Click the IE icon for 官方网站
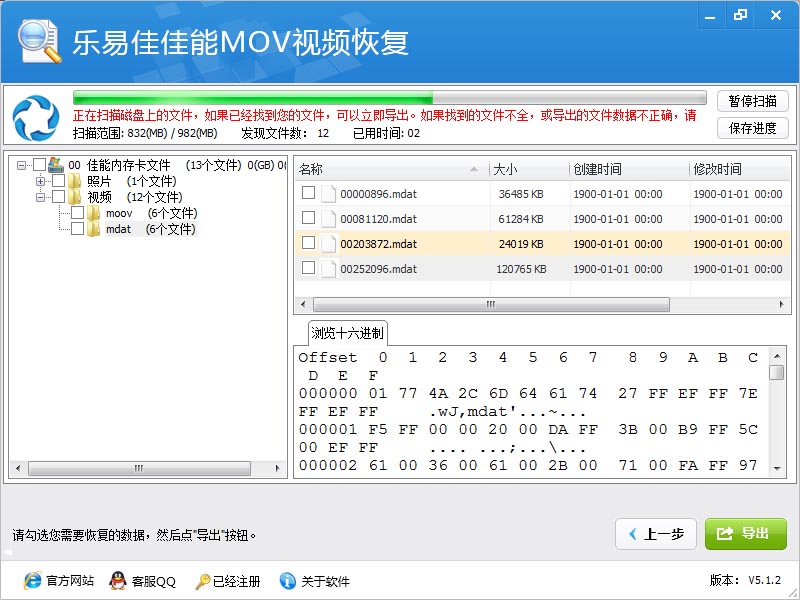 click(x=32, y=581)
